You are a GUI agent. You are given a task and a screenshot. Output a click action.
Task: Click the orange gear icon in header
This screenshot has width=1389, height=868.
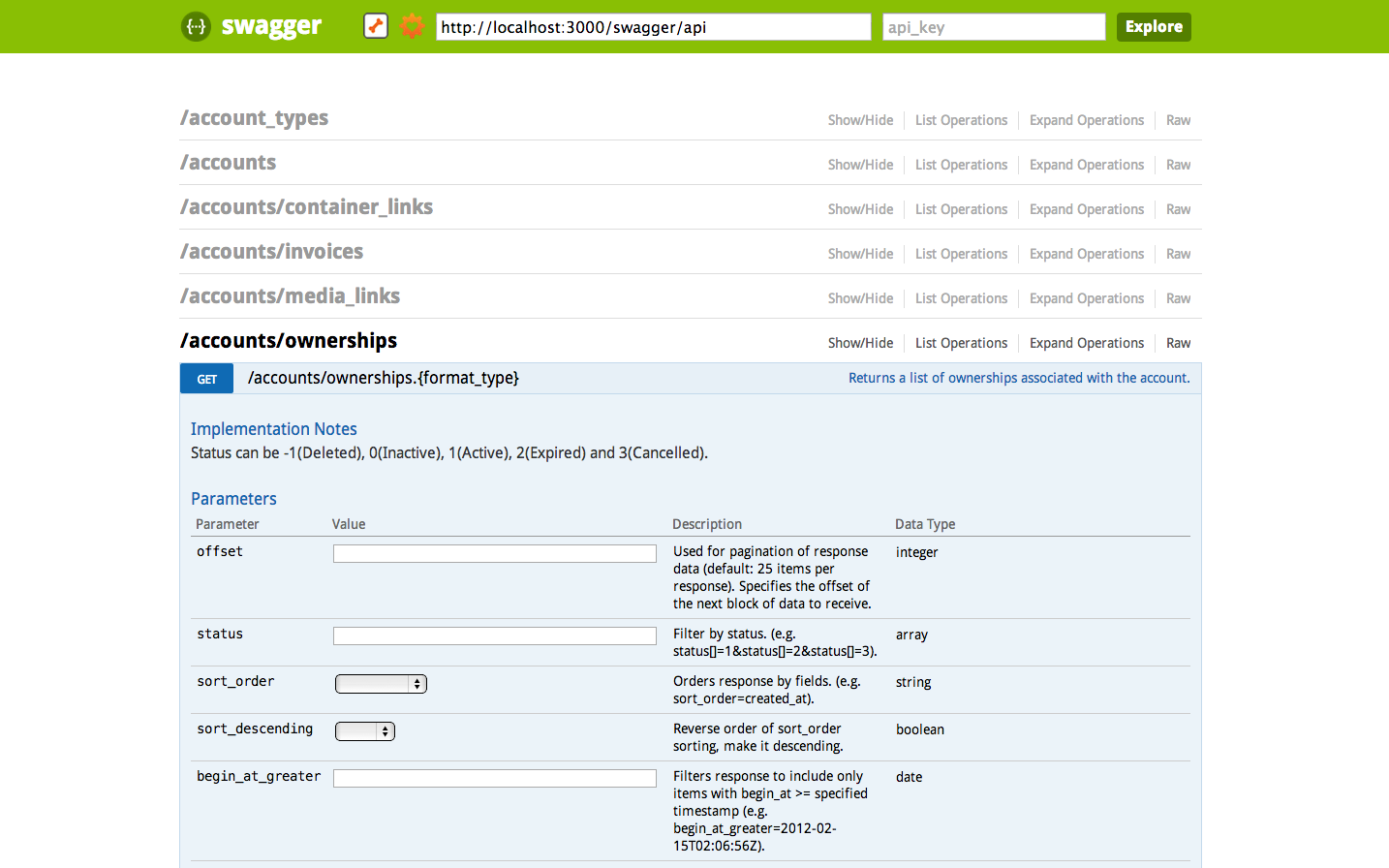pyautogui.click(x=413, y=26)
